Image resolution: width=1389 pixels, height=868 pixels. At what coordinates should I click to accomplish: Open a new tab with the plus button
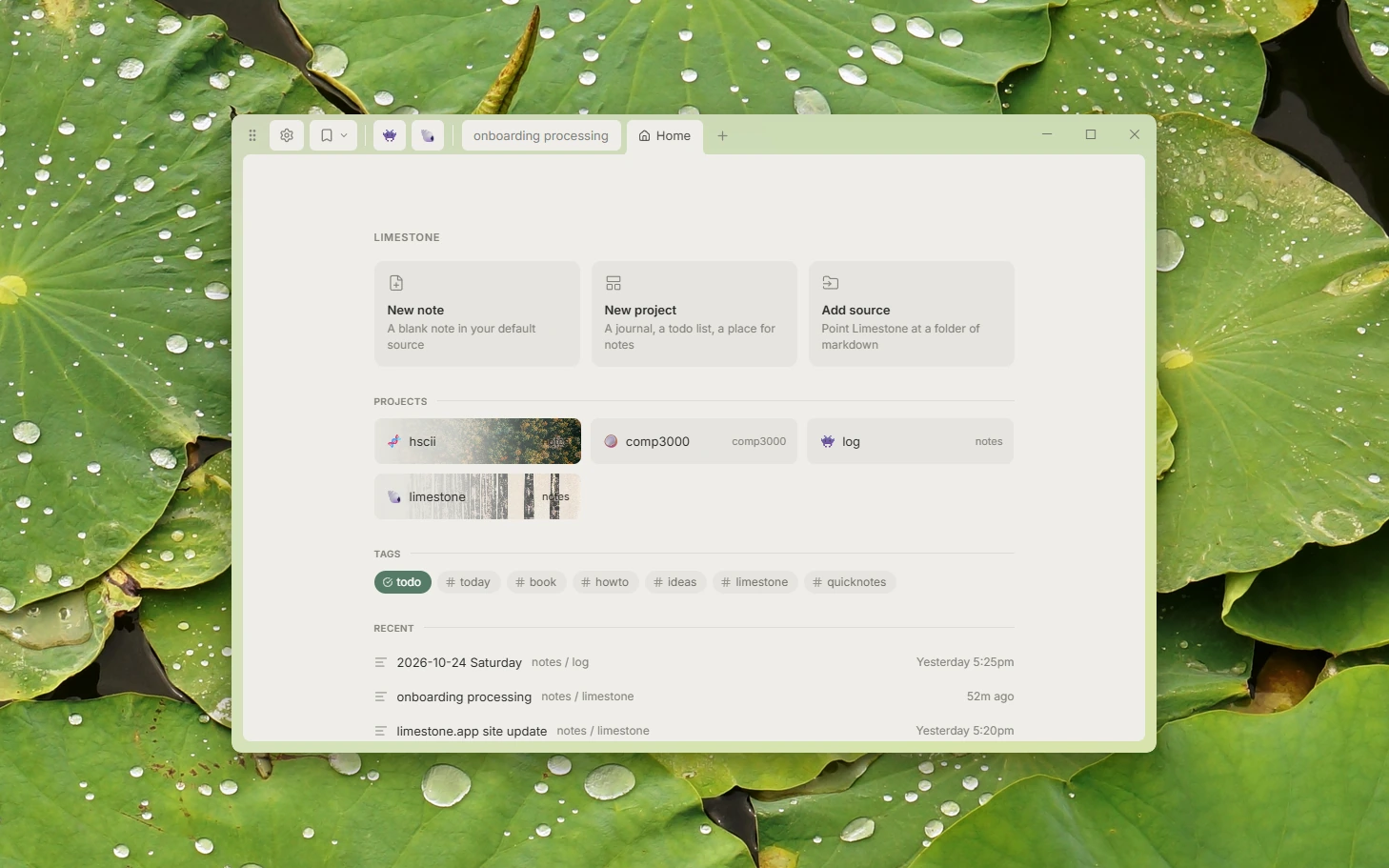[723, 135]
